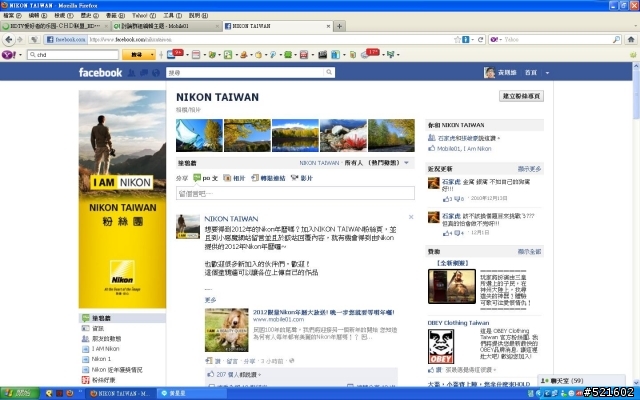Open the File menu in Firefox

point(12,16)
